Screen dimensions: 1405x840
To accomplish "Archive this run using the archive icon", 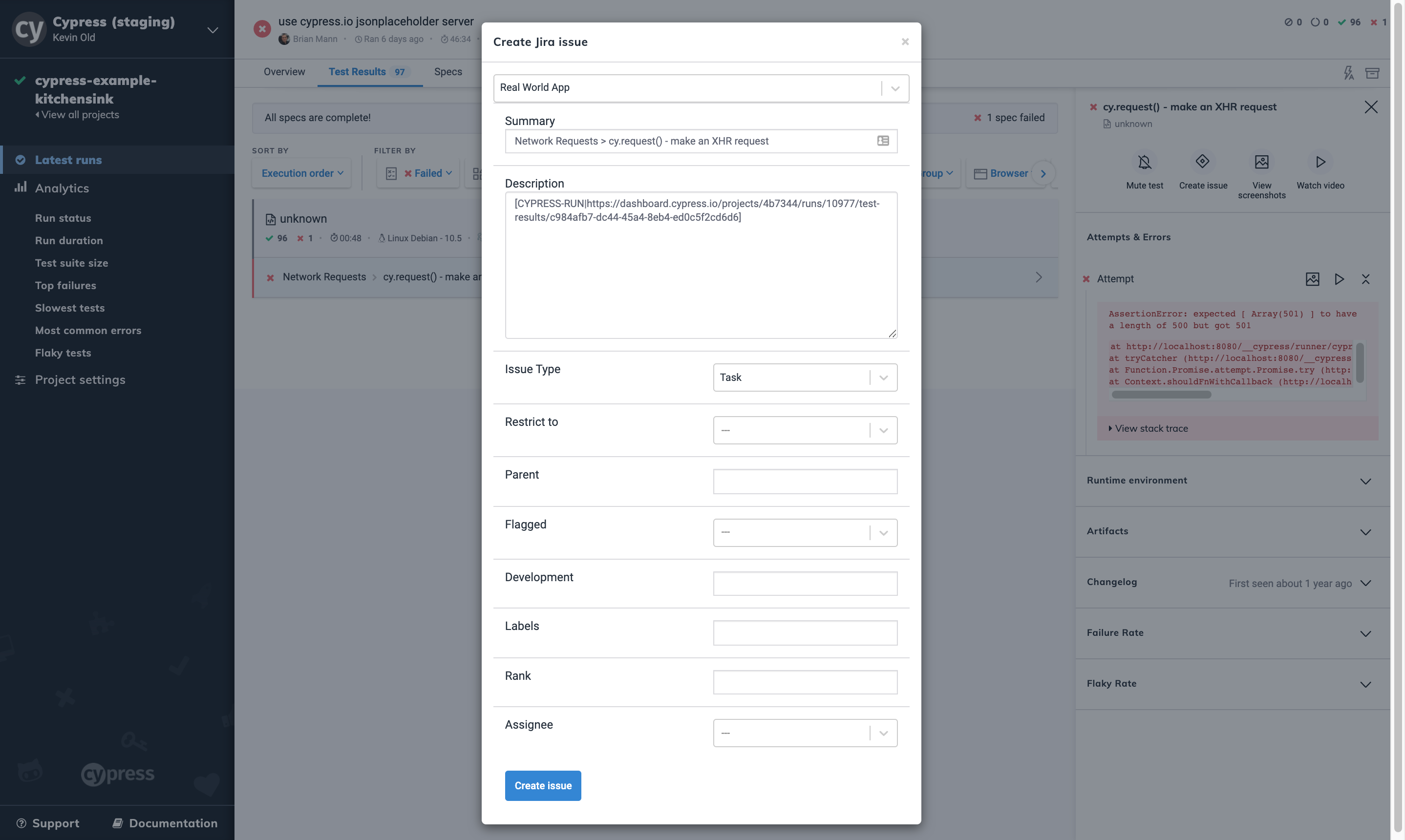I will point(1373,73).
